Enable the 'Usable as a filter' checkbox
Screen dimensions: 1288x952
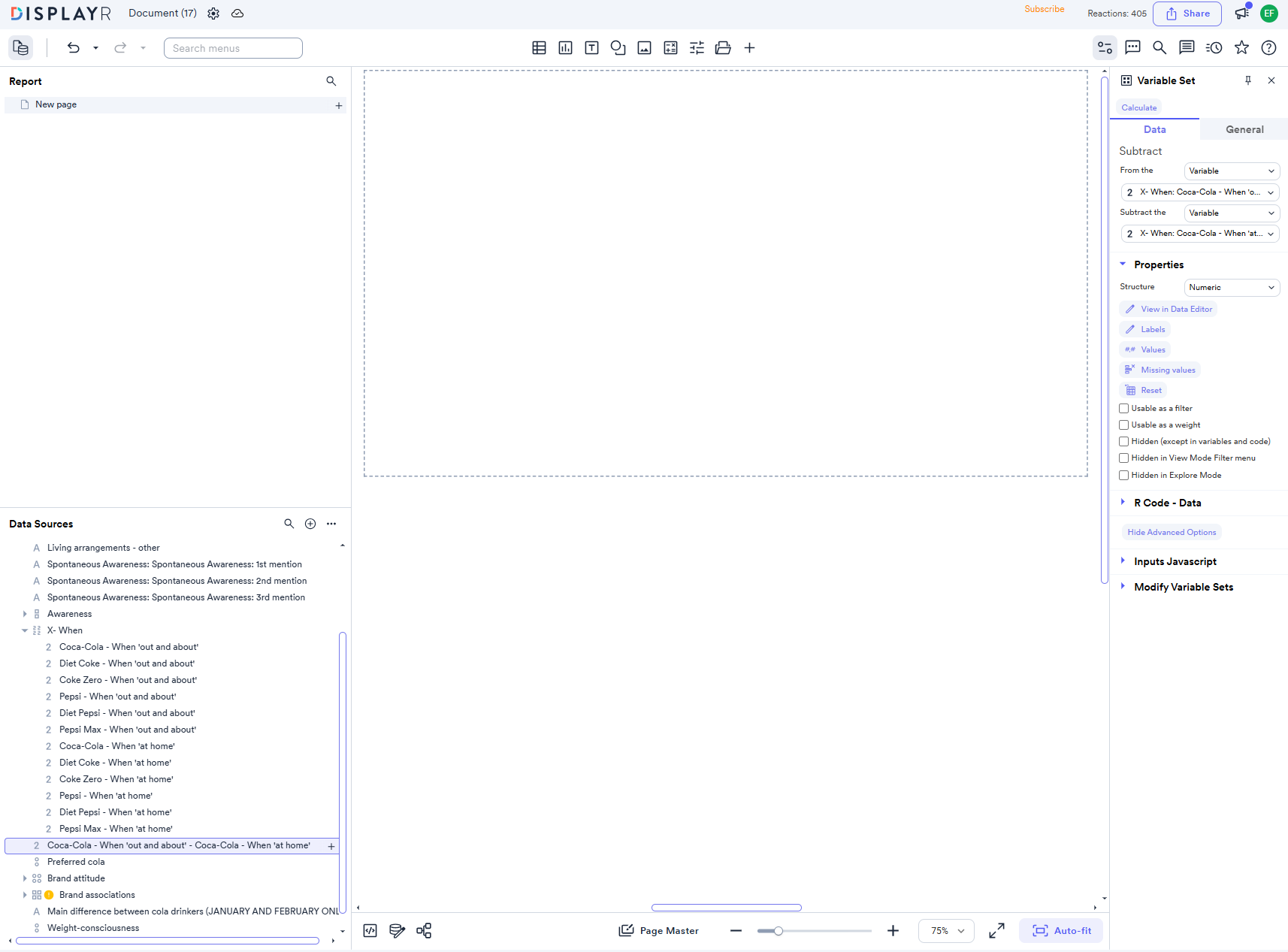[1124, 408]
